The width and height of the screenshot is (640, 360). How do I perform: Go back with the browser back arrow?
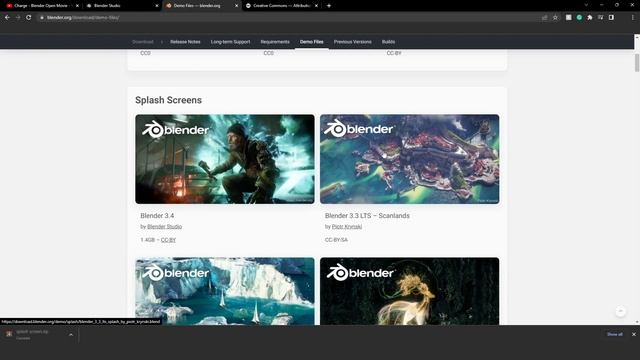coord(7,18)
